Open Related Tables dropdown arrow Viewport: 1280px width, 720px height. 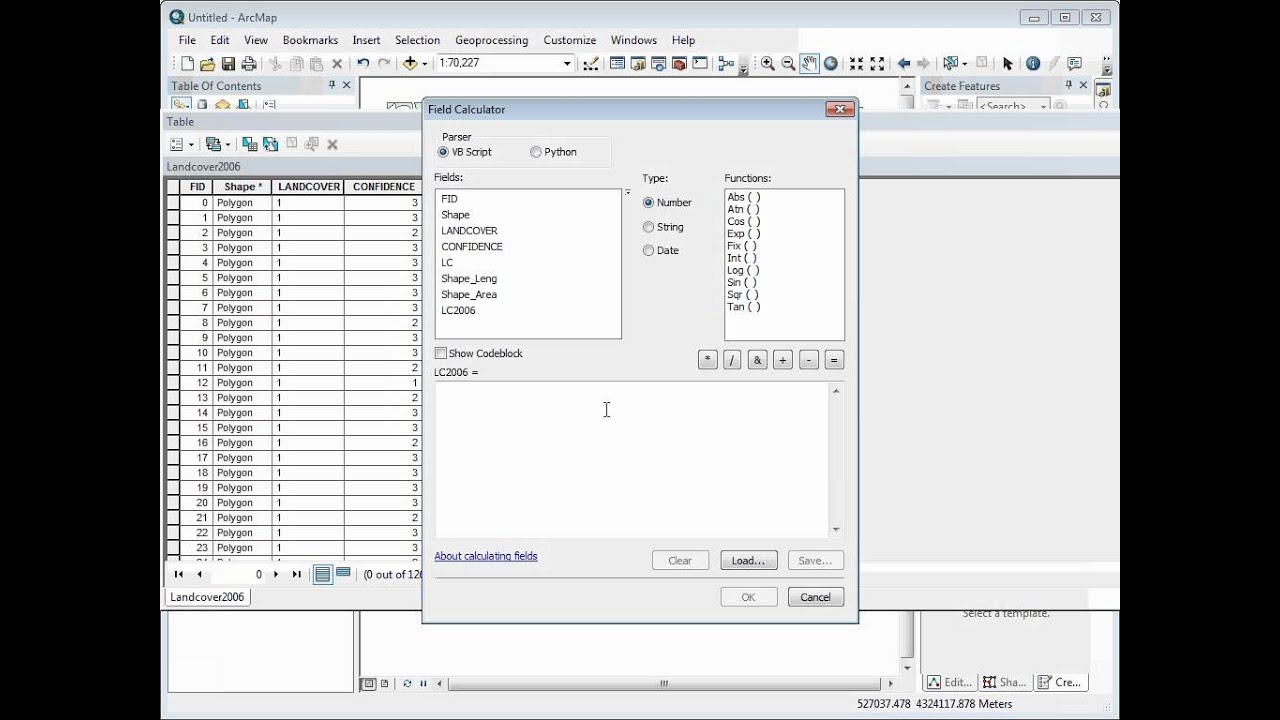227,144
